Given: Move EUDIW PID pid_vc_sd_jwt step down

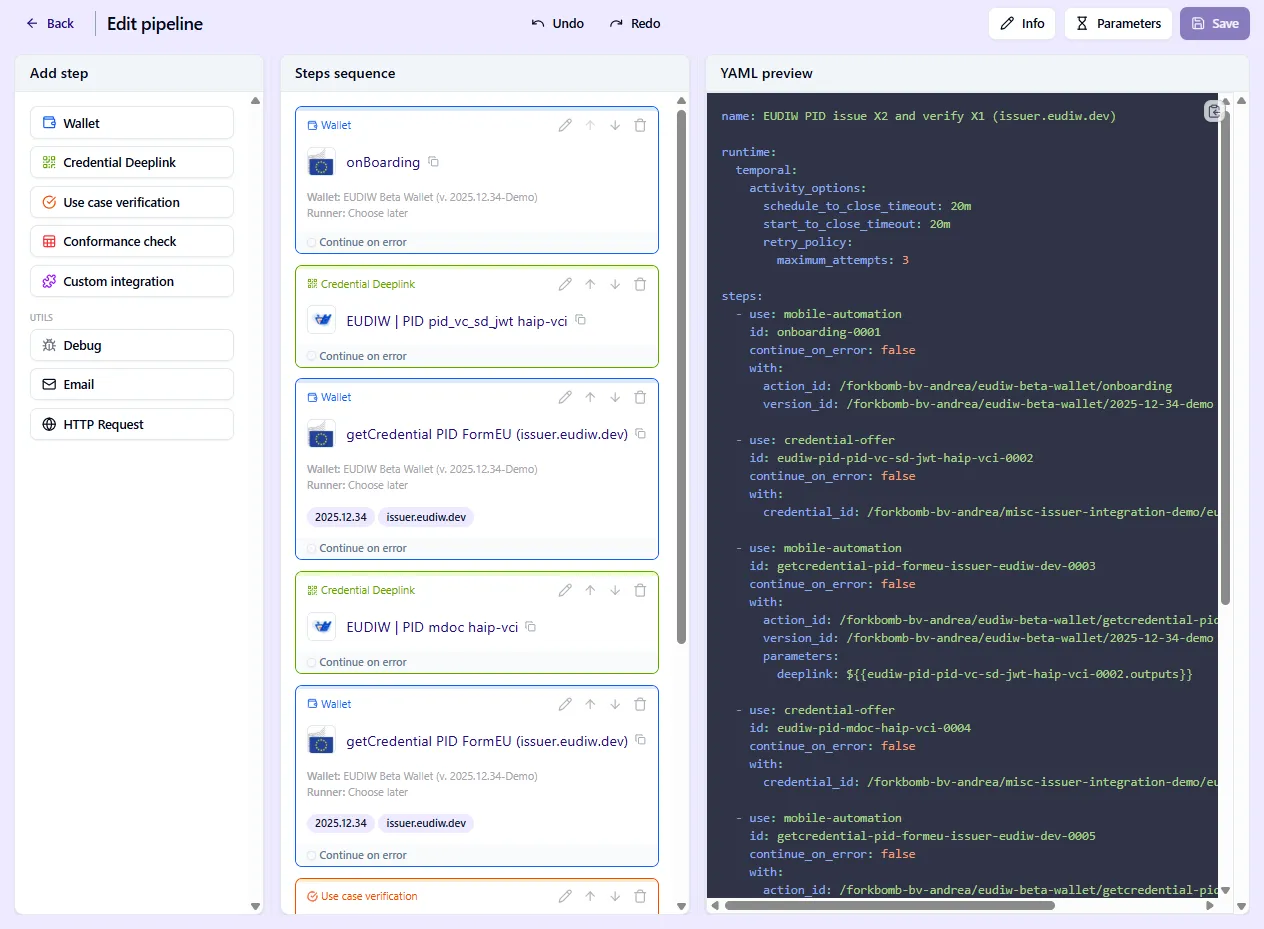Looking at the screenshot, I should coord(615,284).
